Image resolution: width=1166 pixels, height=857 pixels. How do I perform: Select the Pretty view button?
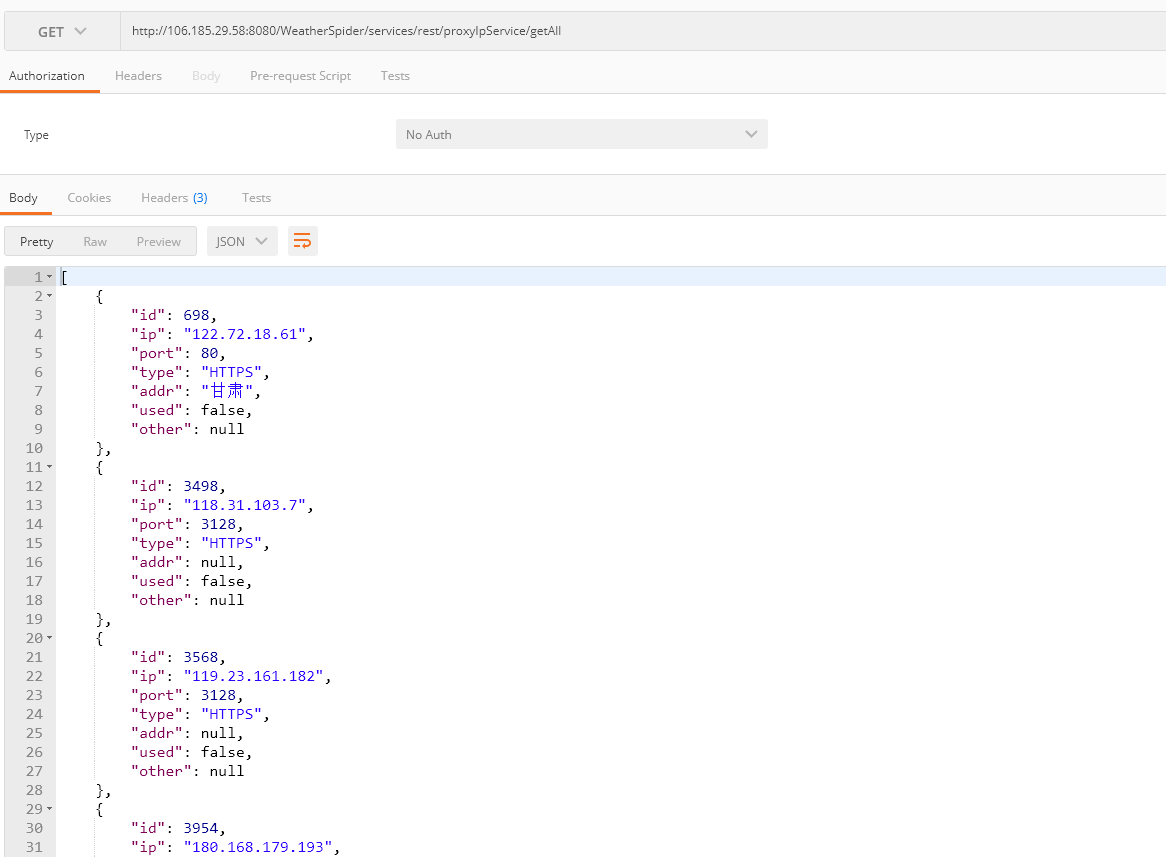coord(37,241)
